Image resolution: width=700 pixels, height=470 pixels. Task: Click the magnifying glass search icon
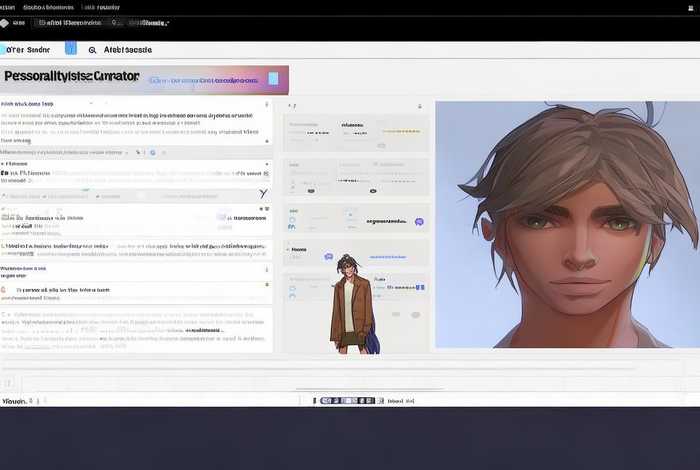(93, 49)
